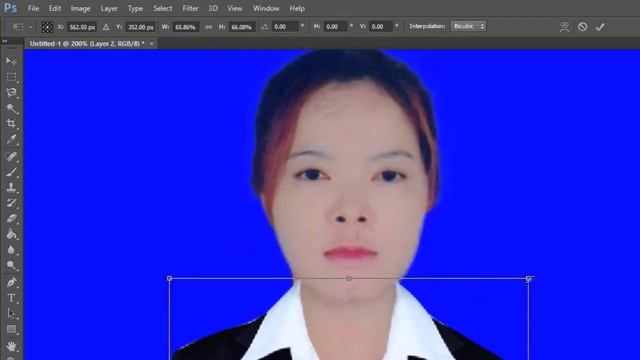Select the Move tool
This screenshot has height=360, width=640.
click(x=11, y=61)
